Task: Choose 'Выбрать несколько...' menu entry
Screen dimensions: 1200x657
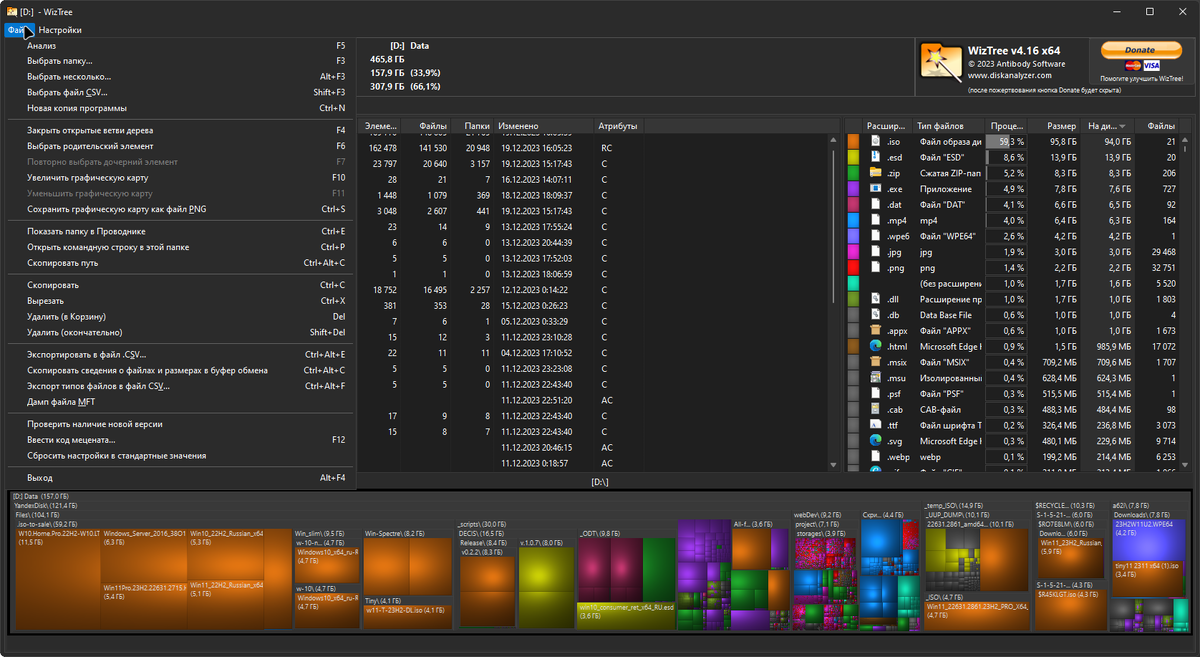Action: (181, 76)
